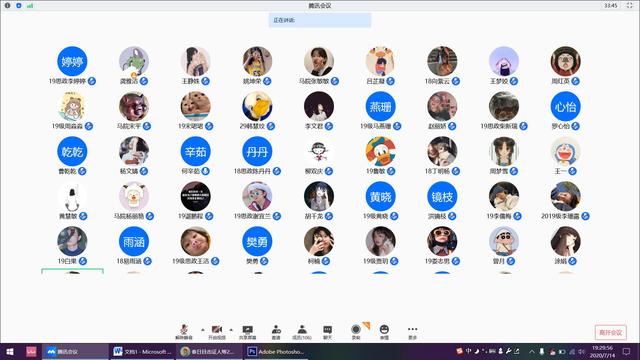Open the share screen (共享屏幕) tool

(247, 332)
